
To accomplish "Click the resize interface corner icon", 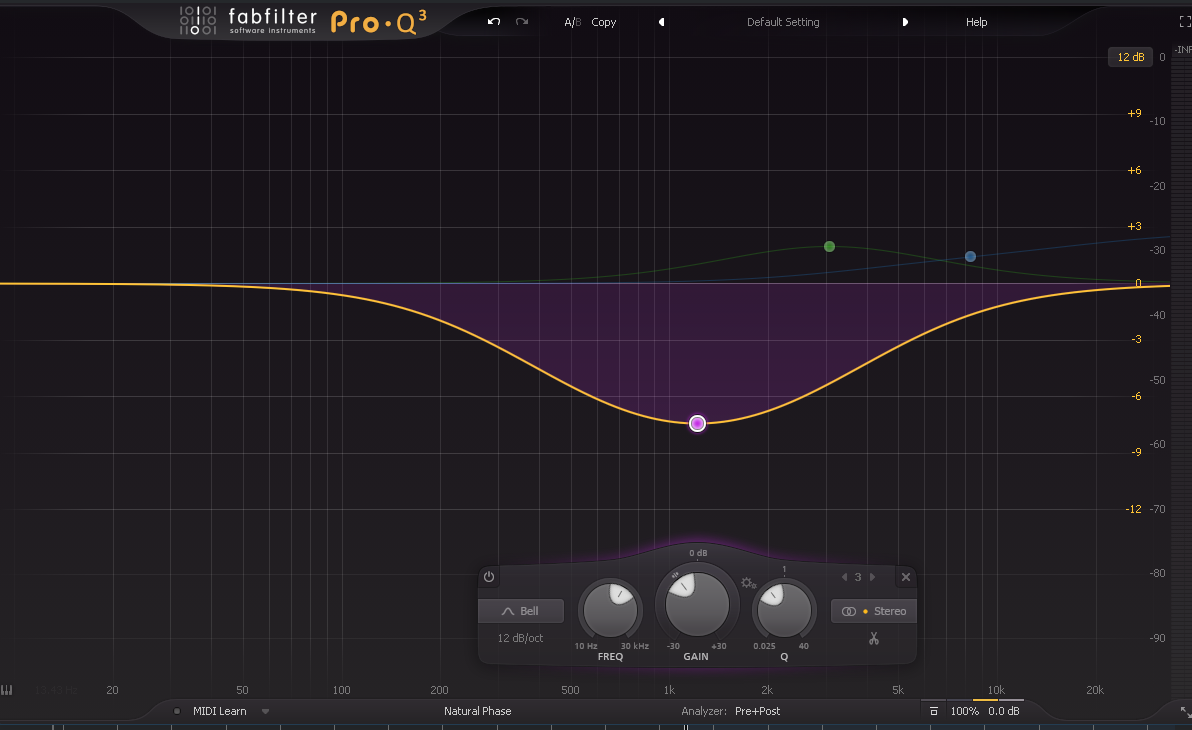I will (x=1185, y=712).
